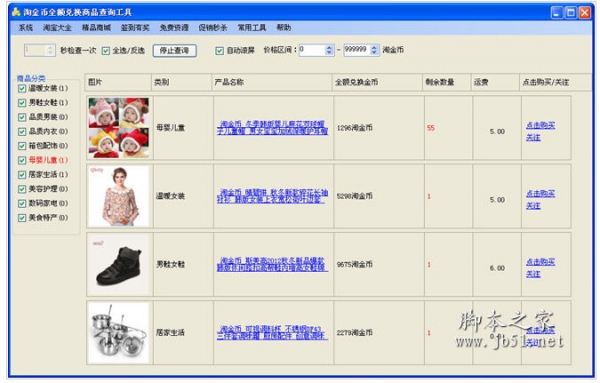Open the 常用工具 menu
This screenshot has height=383, width=600.
tap(252, 28)
